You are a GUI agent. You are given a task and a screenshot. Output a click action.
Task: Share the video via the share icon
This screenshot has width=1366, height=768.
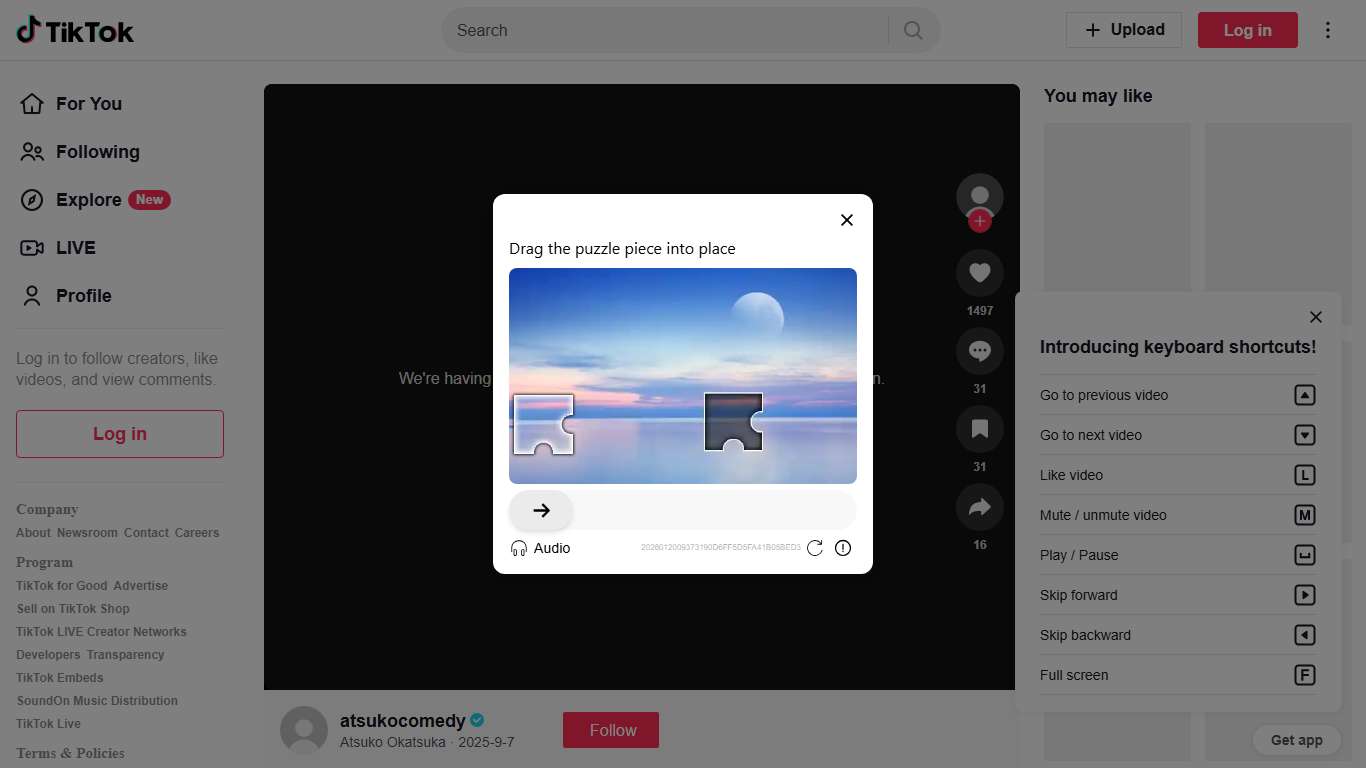979,506
